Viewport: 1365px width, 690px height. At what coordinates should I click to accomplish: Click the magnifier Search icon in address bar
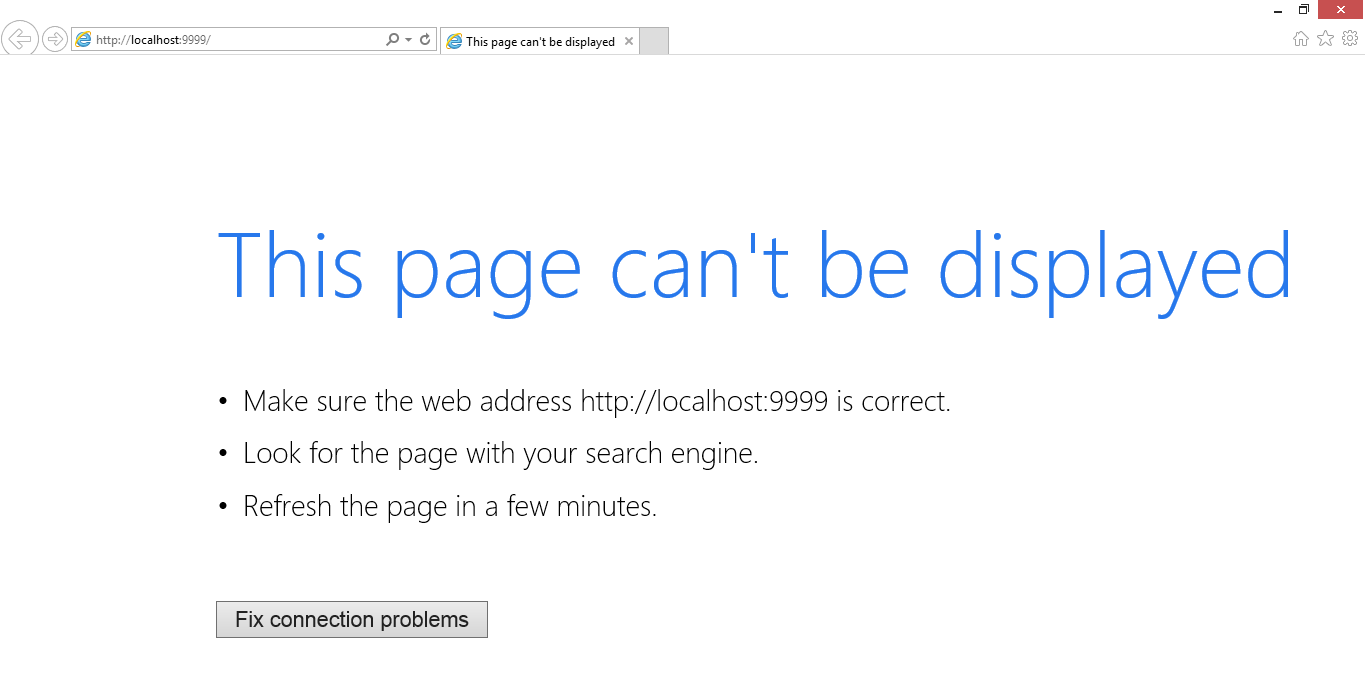click(x=392, y=40)
